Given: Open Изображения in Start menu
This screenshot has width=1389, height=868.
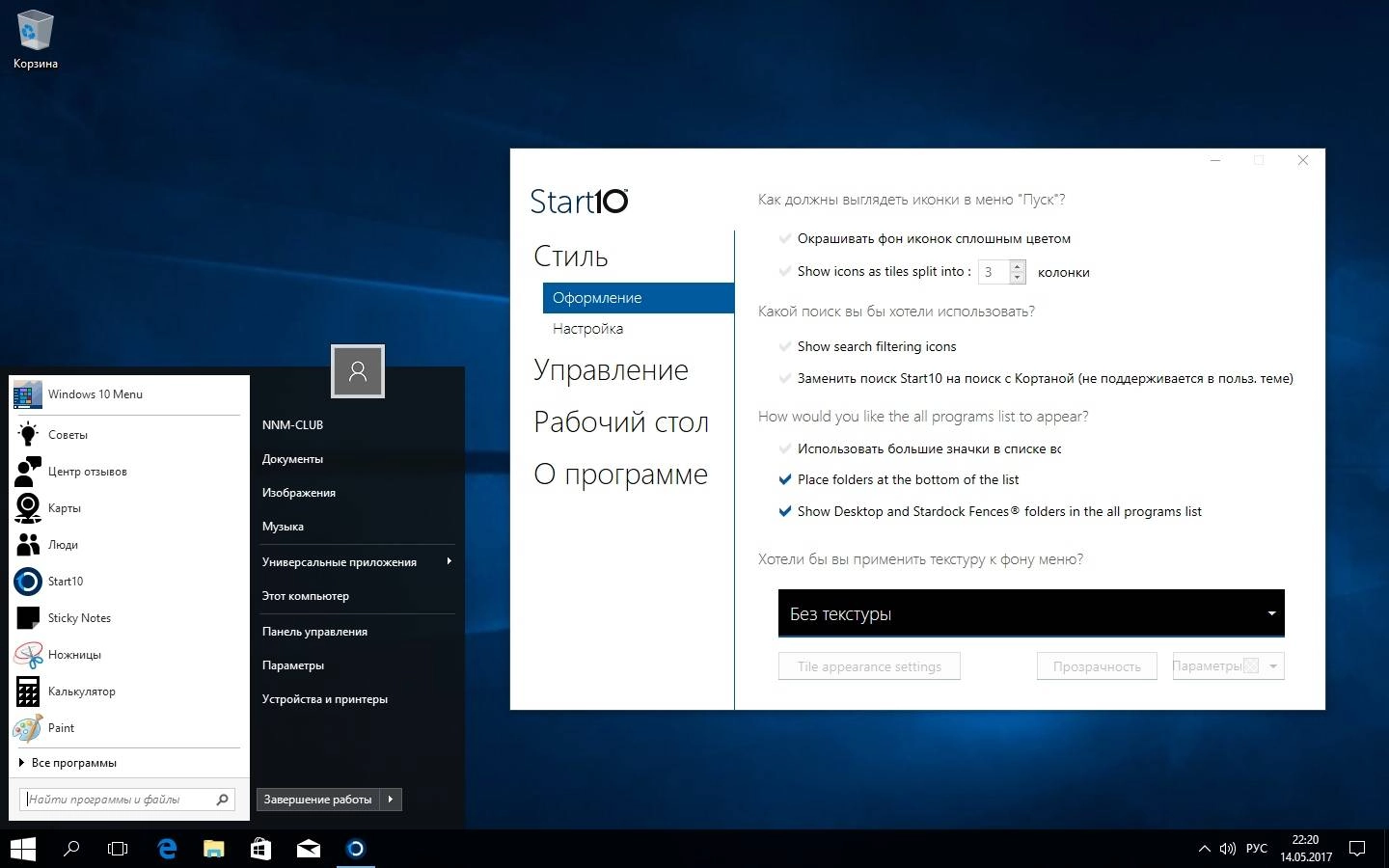Looking at the screenshot, I should pos(299,493).
